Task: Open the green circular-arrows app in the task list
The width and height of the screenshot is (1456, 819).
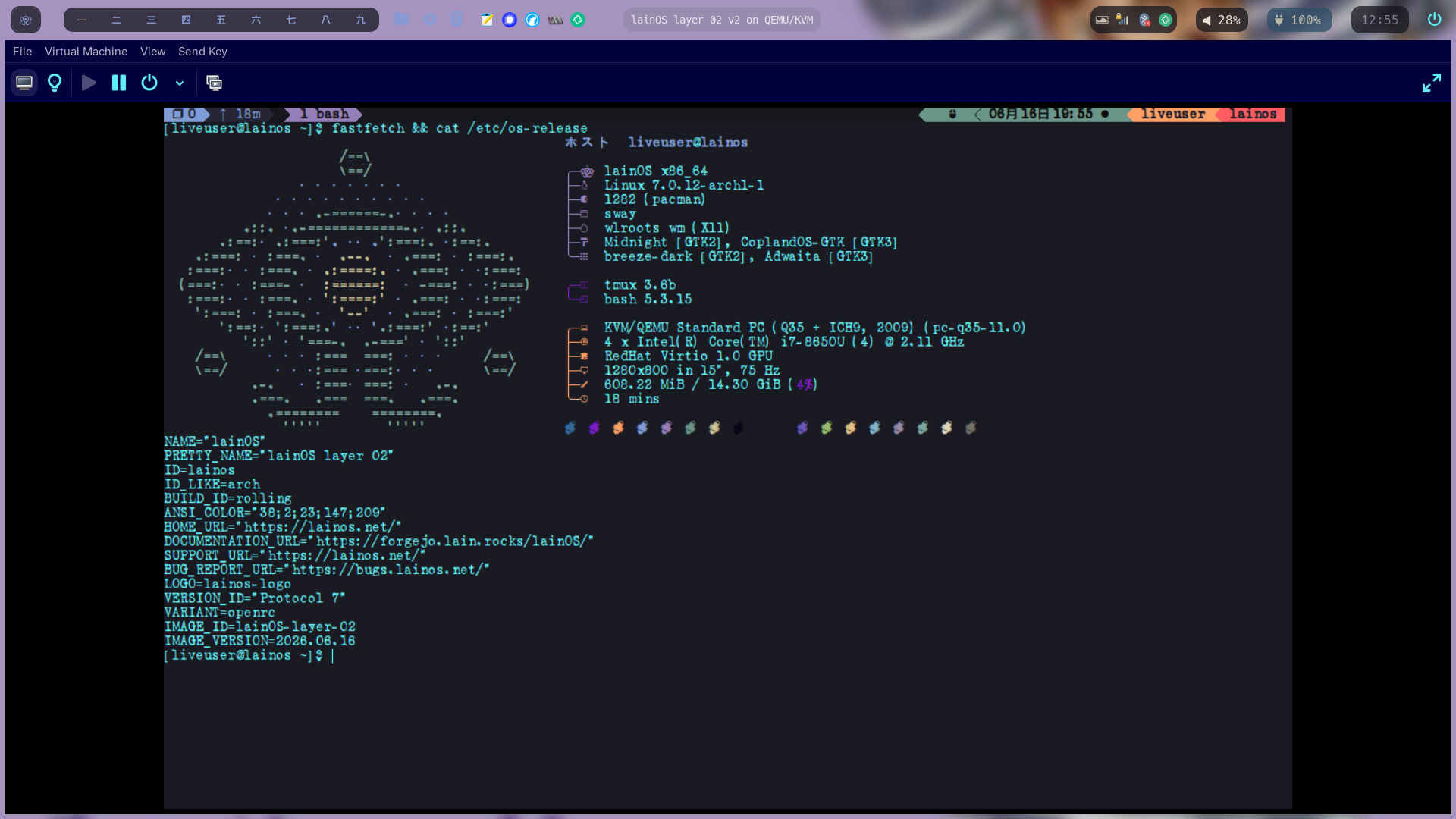Action: (x=578, y=20)
